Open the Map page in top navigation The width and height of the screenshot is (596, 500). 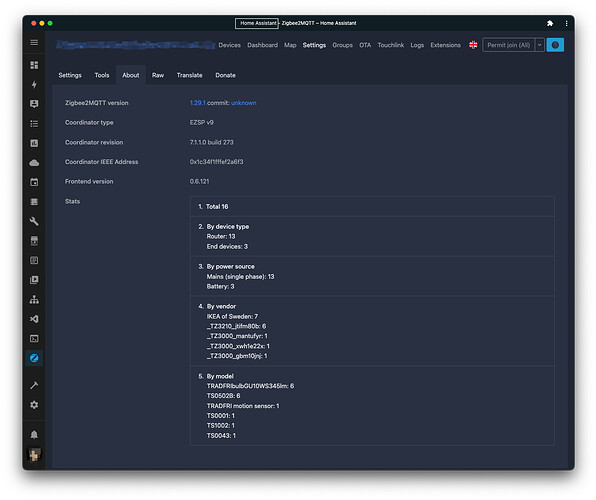point(290,45)
